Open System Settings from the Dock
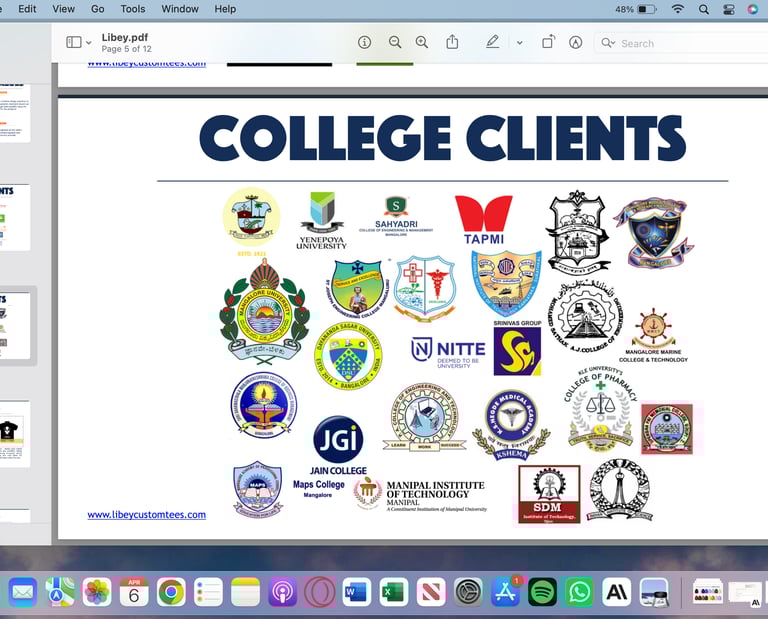The width and height of the screenshot is (768, 619). click(468, 592)
